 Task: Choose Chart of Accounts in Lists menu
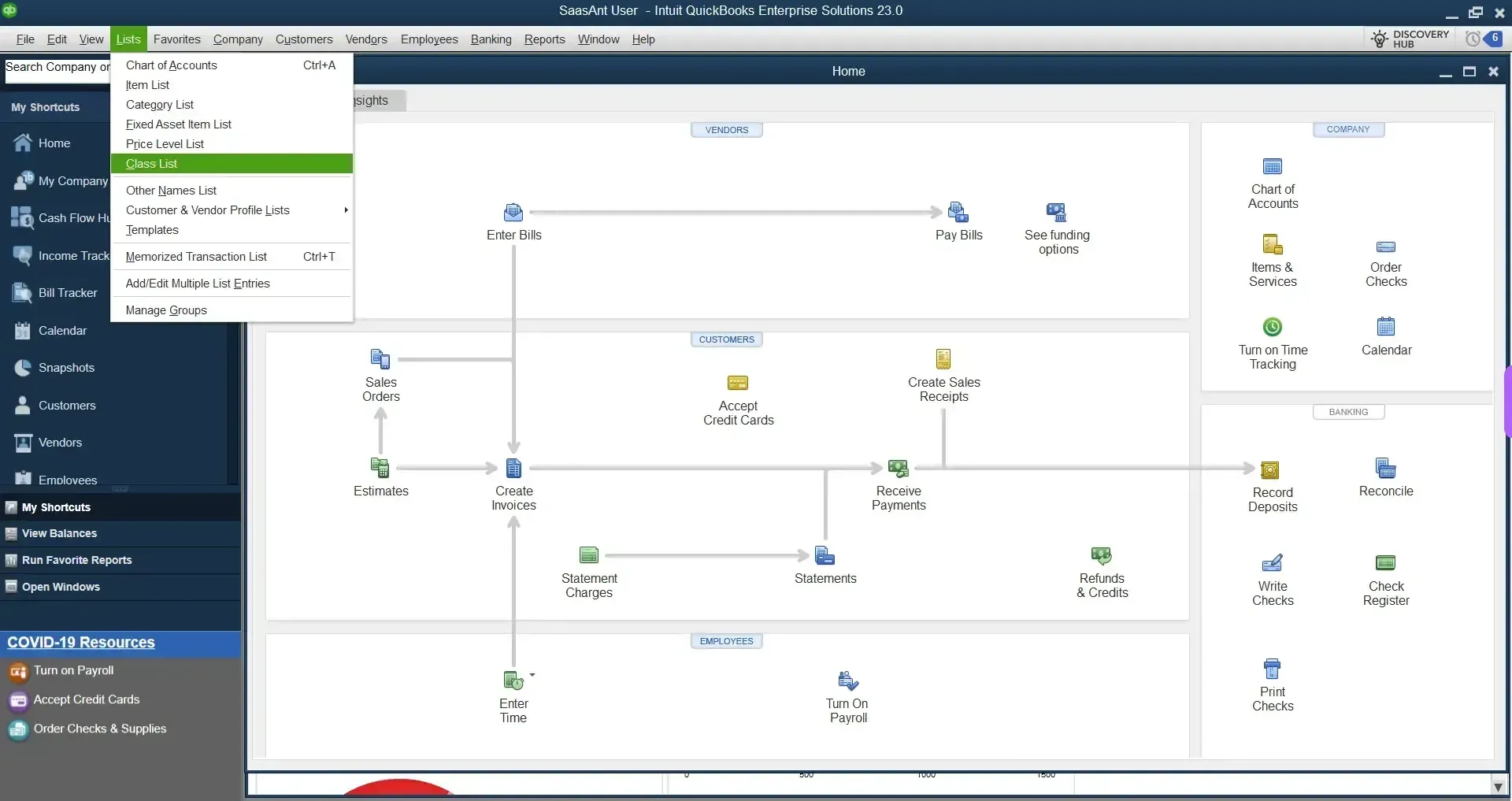pyautogui.click(x=232, y=65)
